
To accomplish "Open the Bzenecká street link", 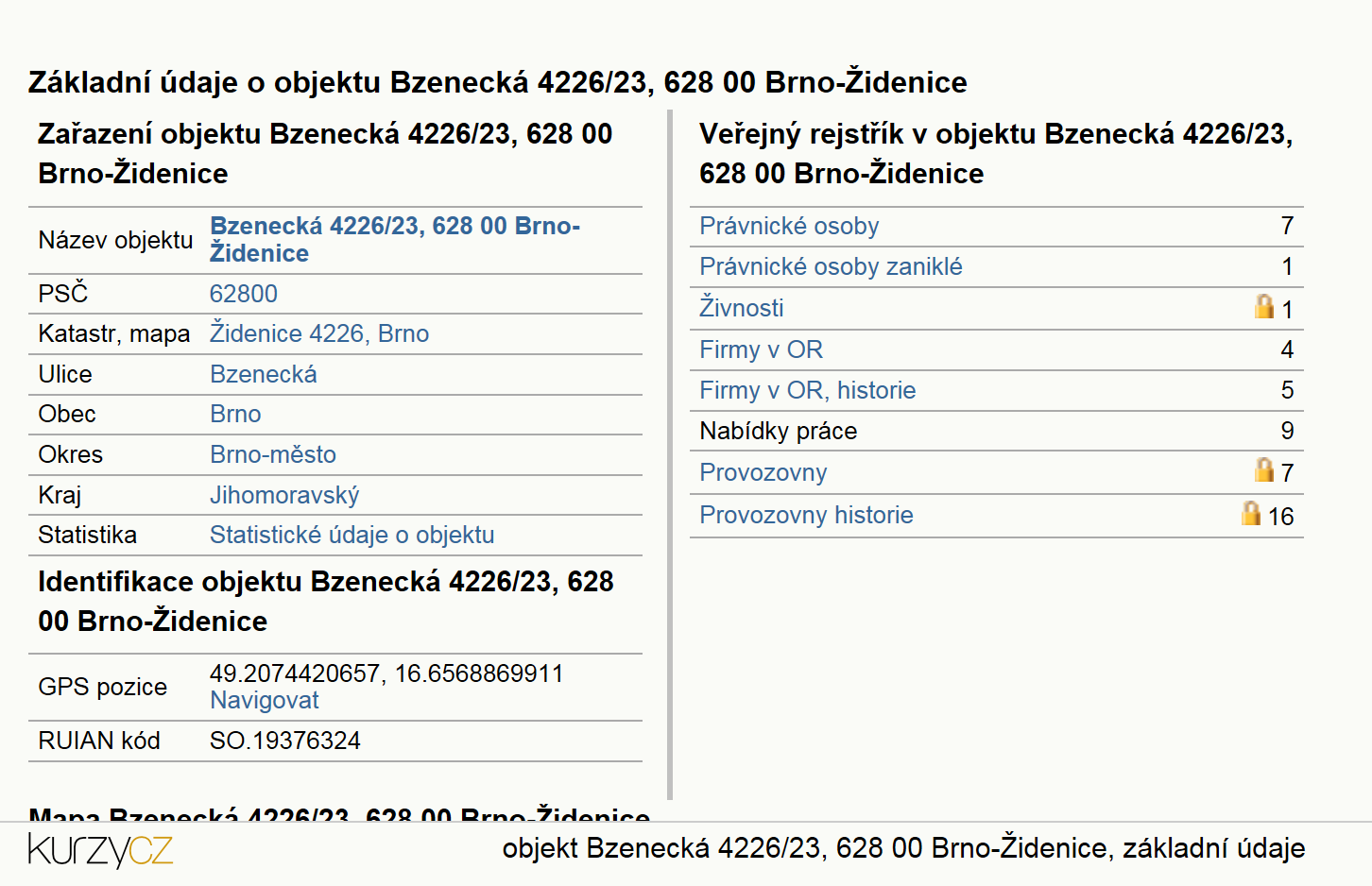I will coord(264,374).
